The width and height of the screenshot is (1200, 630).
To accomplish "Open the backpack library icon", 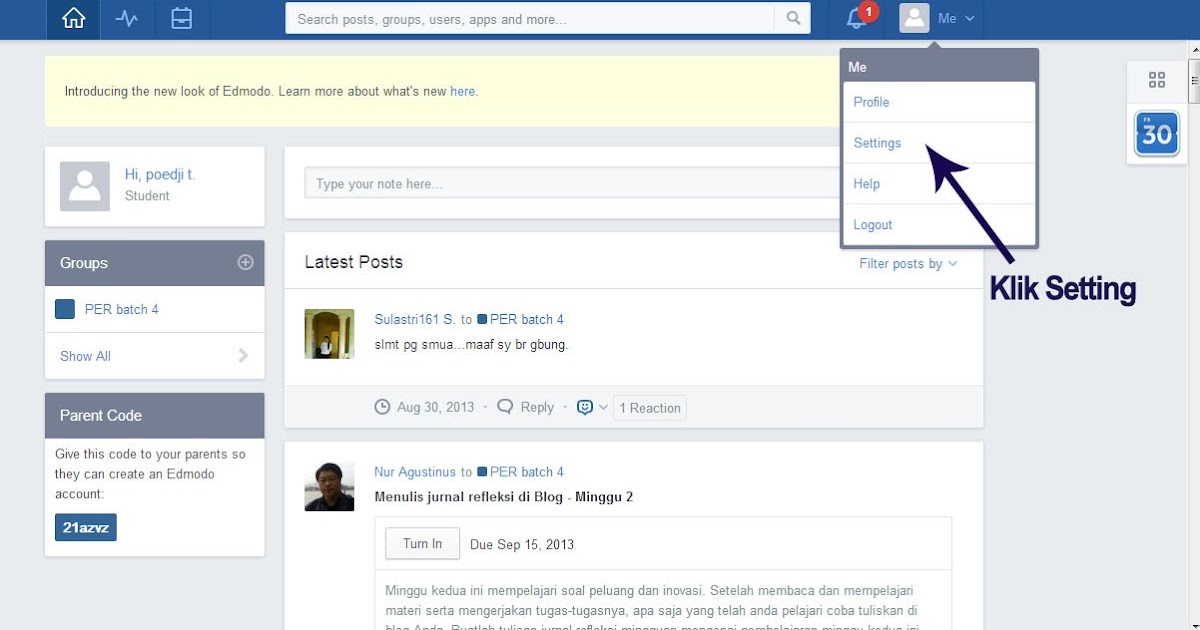I will [x=181, y=19].
